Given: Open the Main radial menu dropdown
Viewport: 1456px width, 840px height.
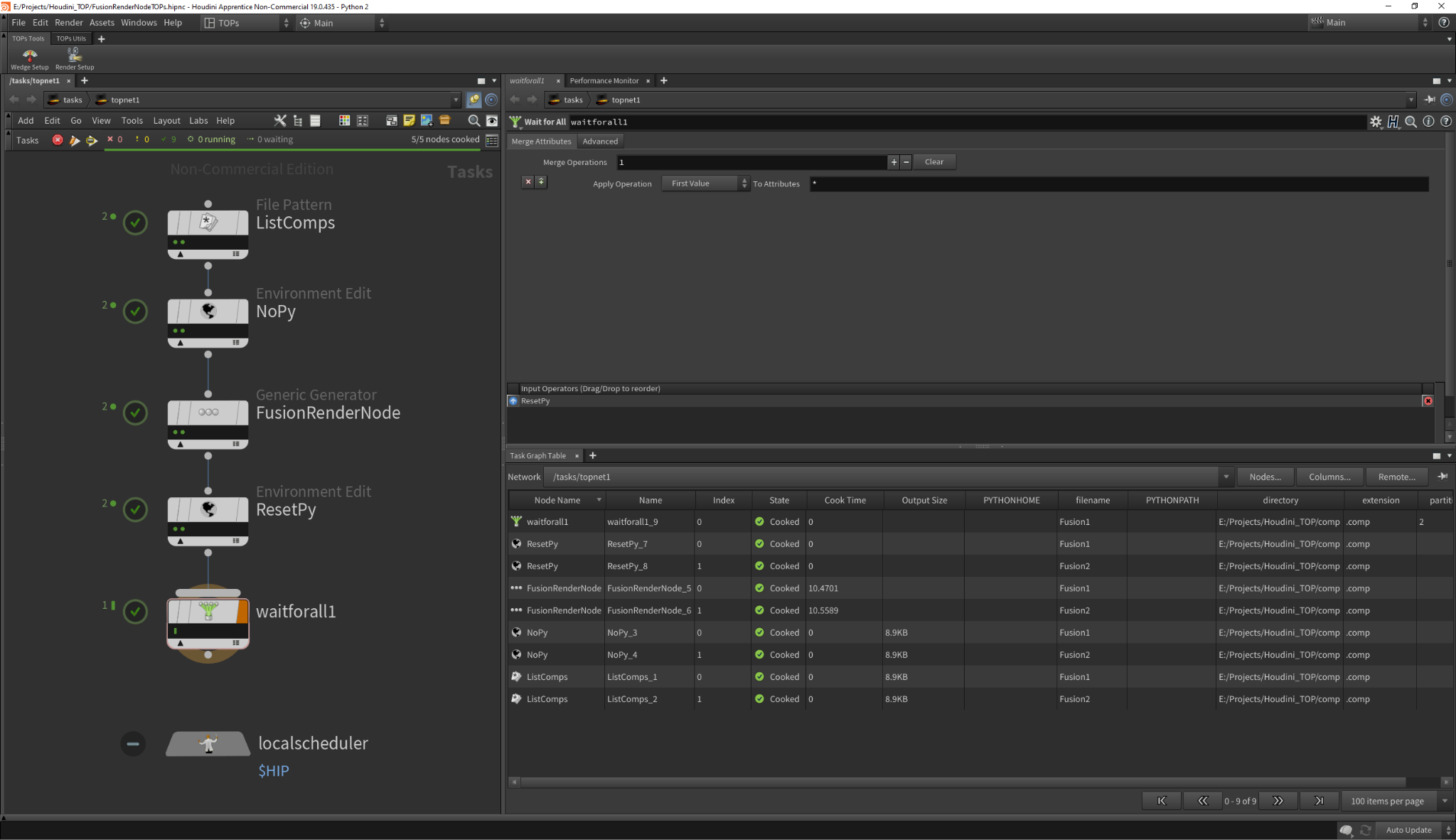Looking at the screenshot, I should point(341,23).
